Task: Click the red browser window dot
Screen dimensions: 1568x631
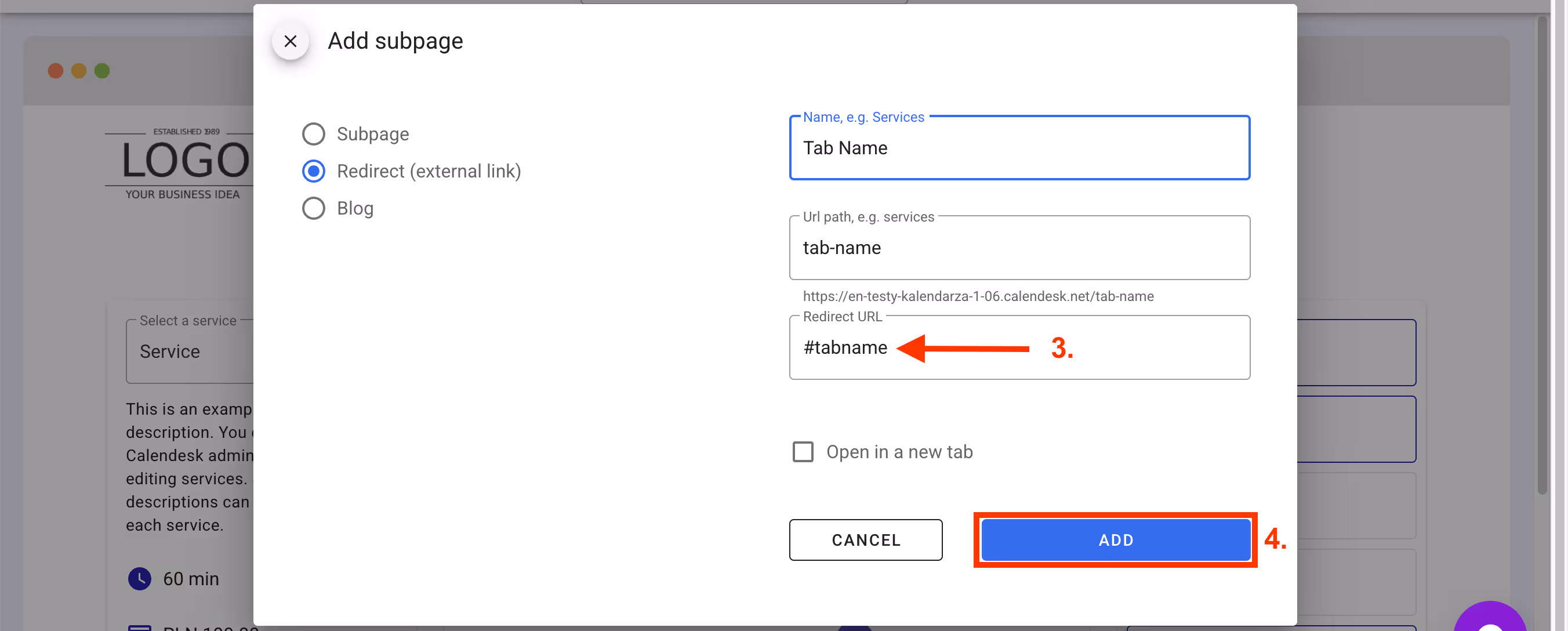Action: [x=56, y=71]
